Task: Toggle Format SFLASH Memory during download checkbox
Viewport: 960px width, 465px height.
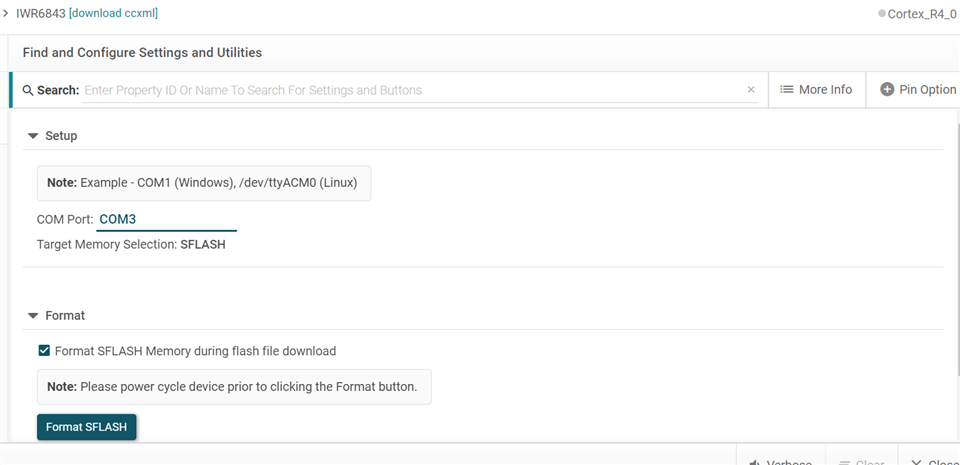Action: click(44, 351)
